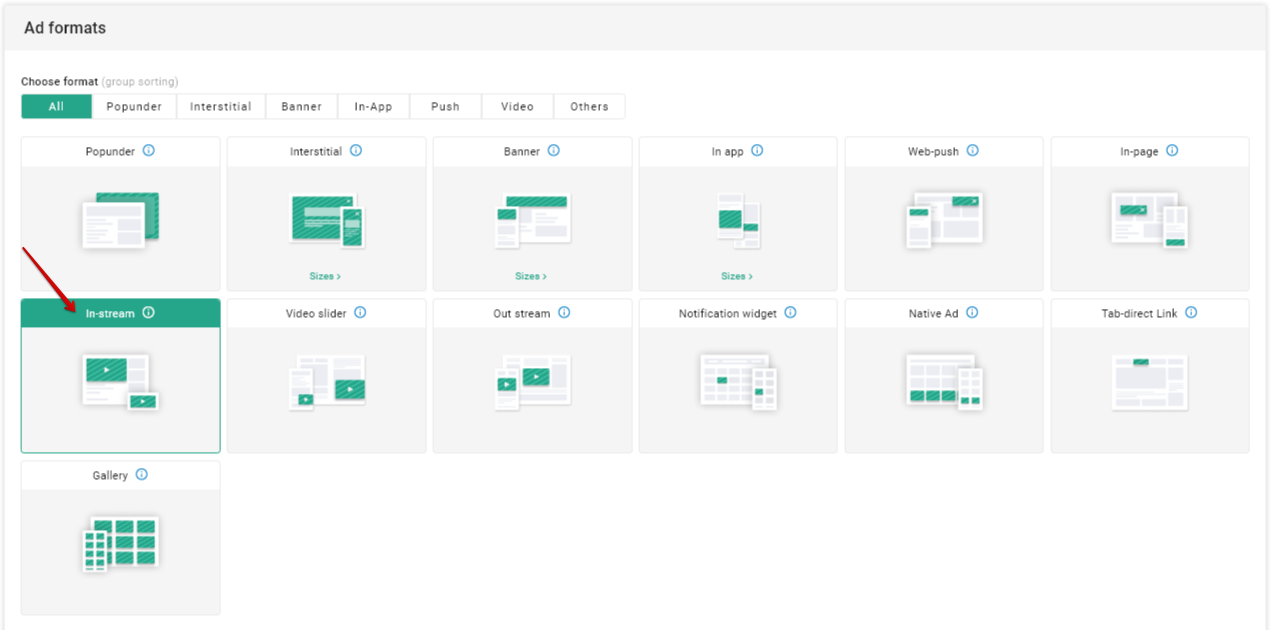The width and height of the screenshot is (1272, 630).
Task: Expand Sizes under the In app format
Action: coord(737,276)
